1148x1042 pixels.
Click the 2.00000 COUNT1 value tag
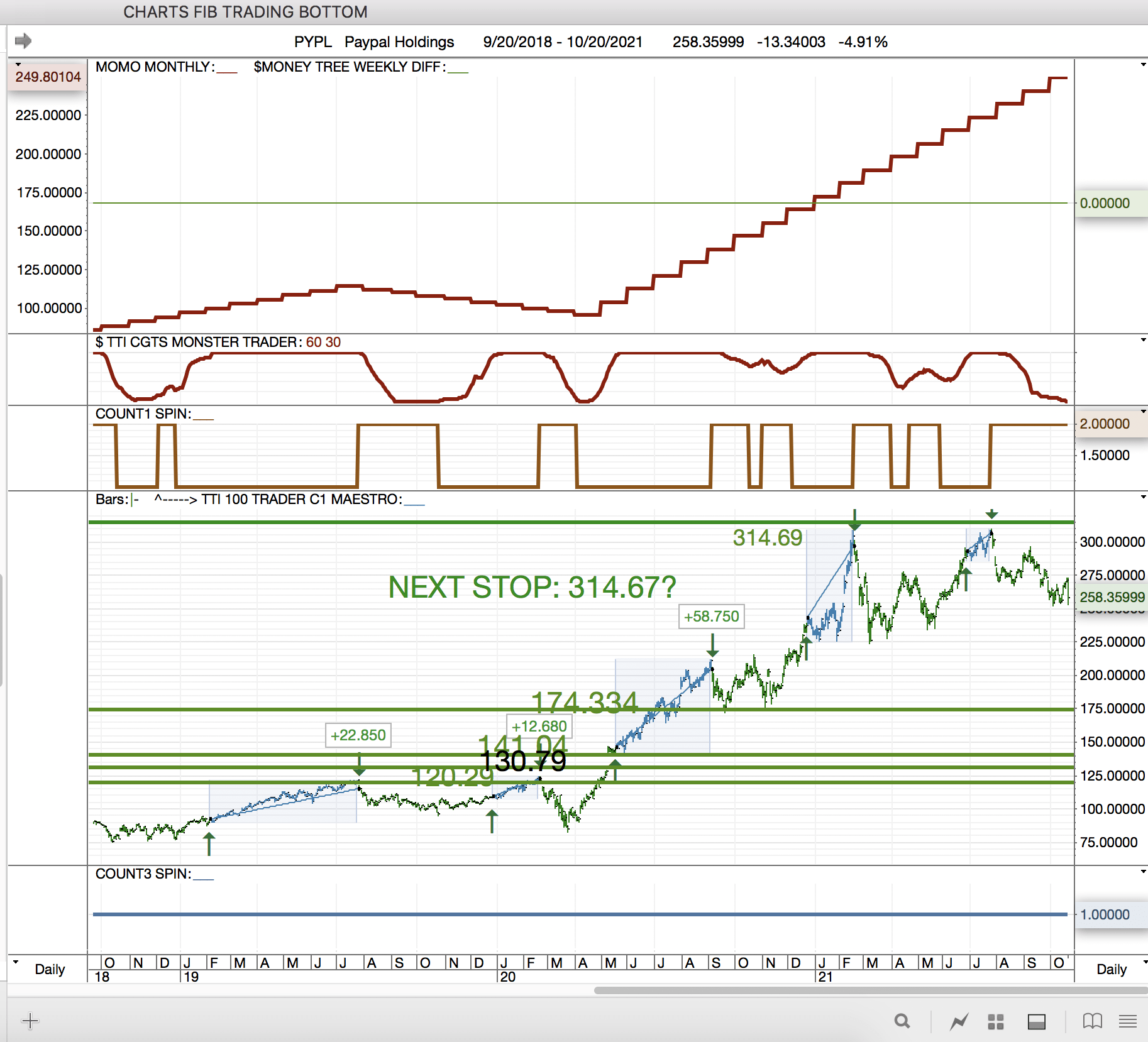coord(1110,424)
